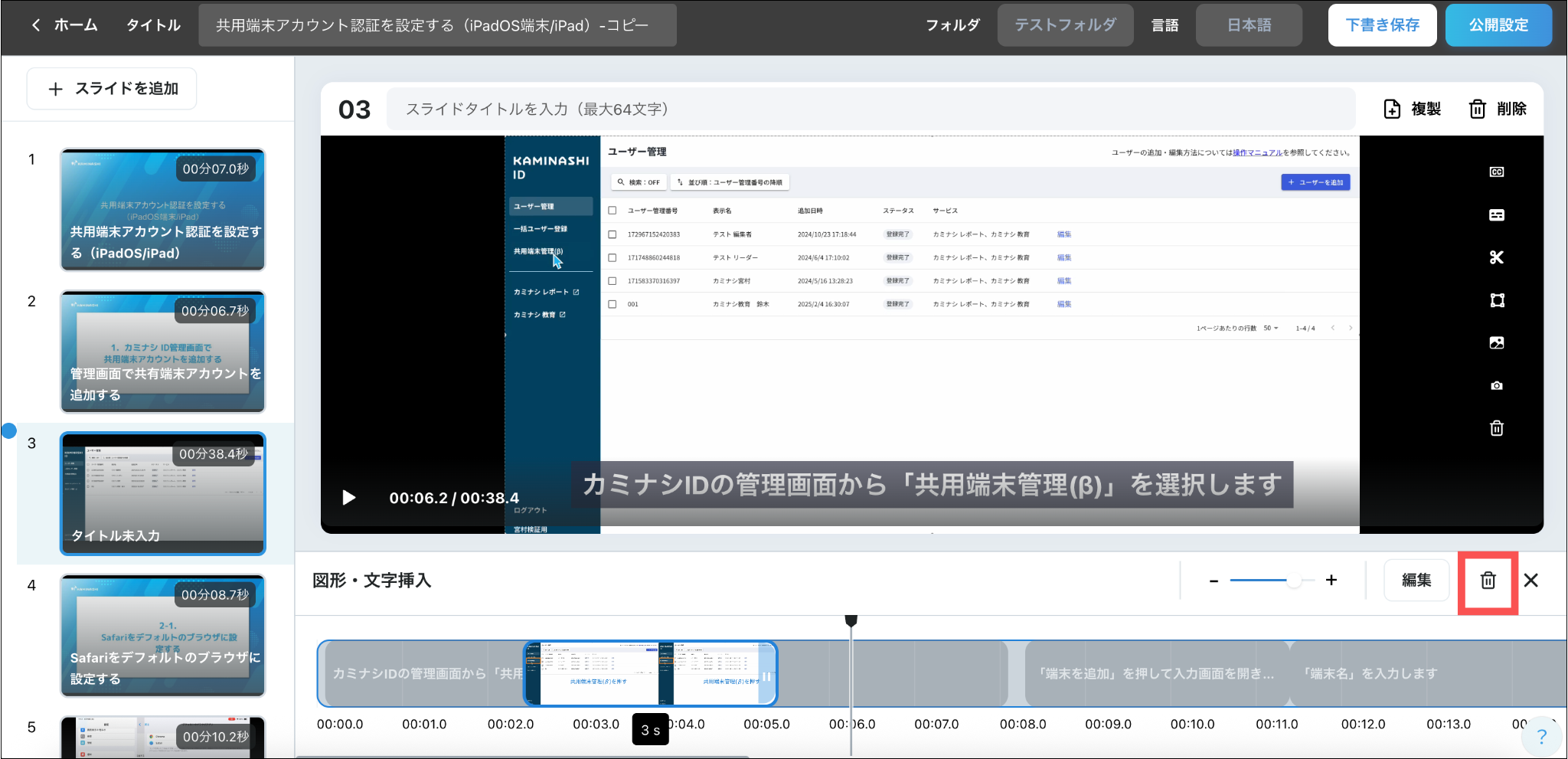This screenshot has height=759, width=1568.
Task: Toggle the header checkbox in user table
Action: 612,211
